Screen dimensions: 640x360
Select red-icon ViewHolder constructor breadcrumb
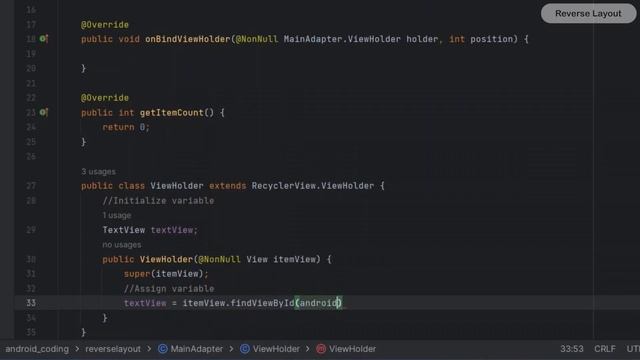pos(352,349)
